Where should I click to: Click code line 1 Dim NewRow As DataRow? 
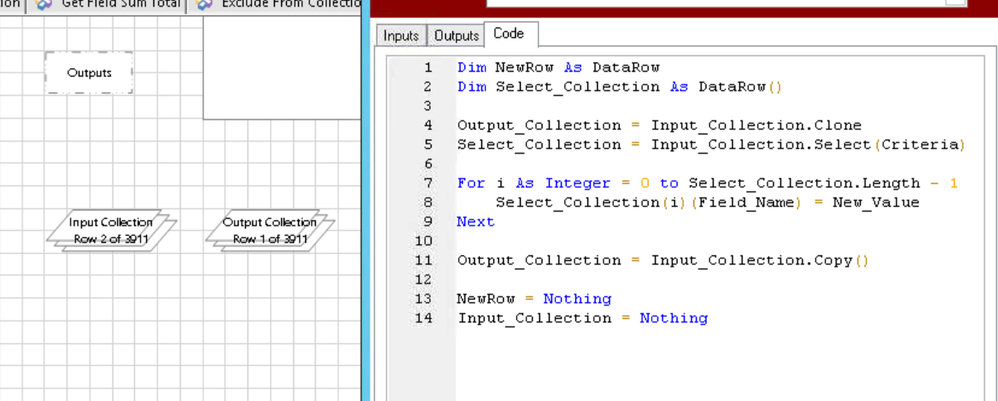pos(558,67)
